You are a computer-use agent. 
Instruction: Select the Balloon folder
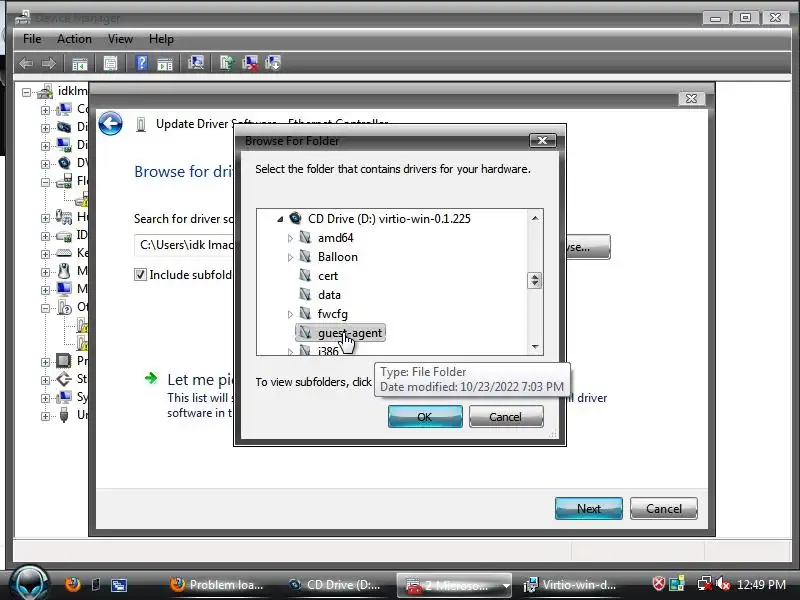pos(337,257)
